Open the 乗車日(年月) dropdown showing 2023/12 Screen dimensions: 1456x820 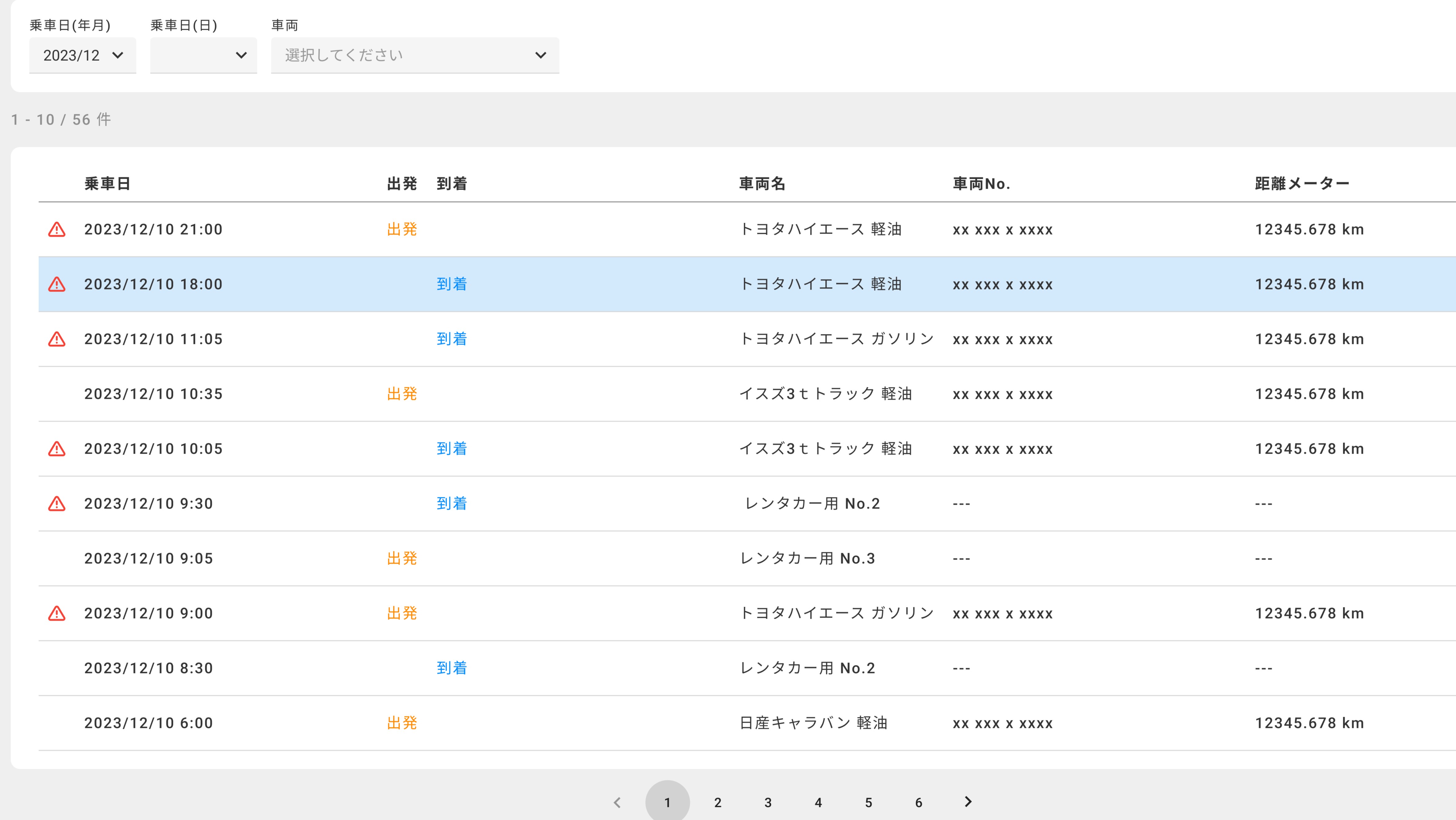coord(82,55)
